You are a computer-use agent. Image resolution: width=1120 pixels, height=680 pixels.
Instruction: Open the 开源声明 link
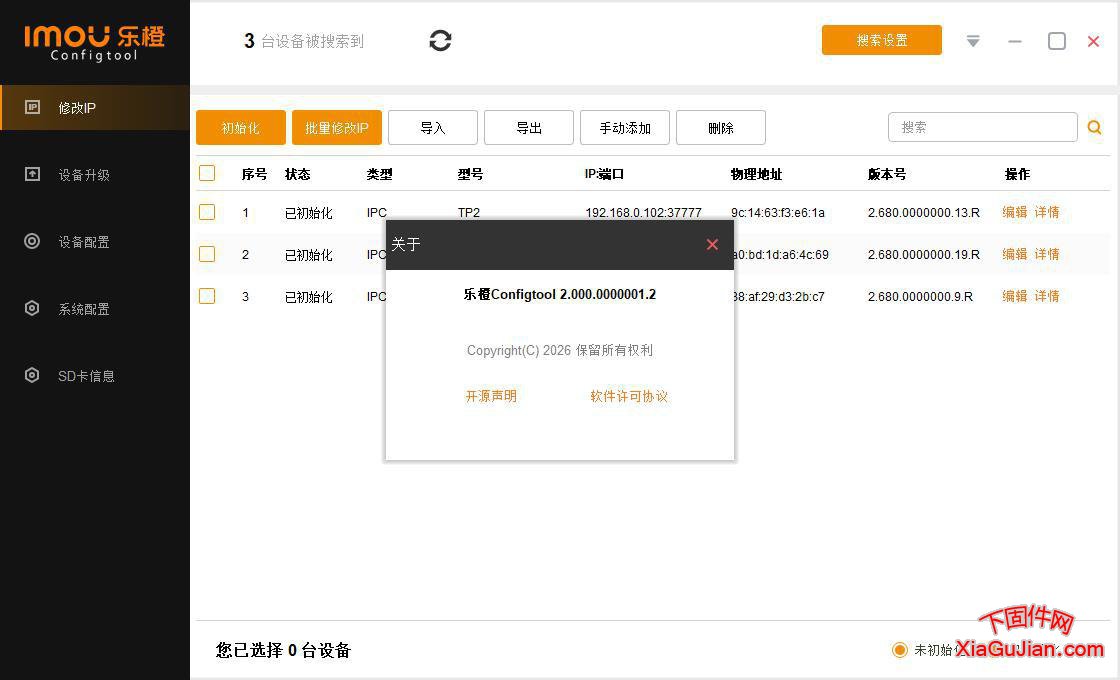coord(491,396)
